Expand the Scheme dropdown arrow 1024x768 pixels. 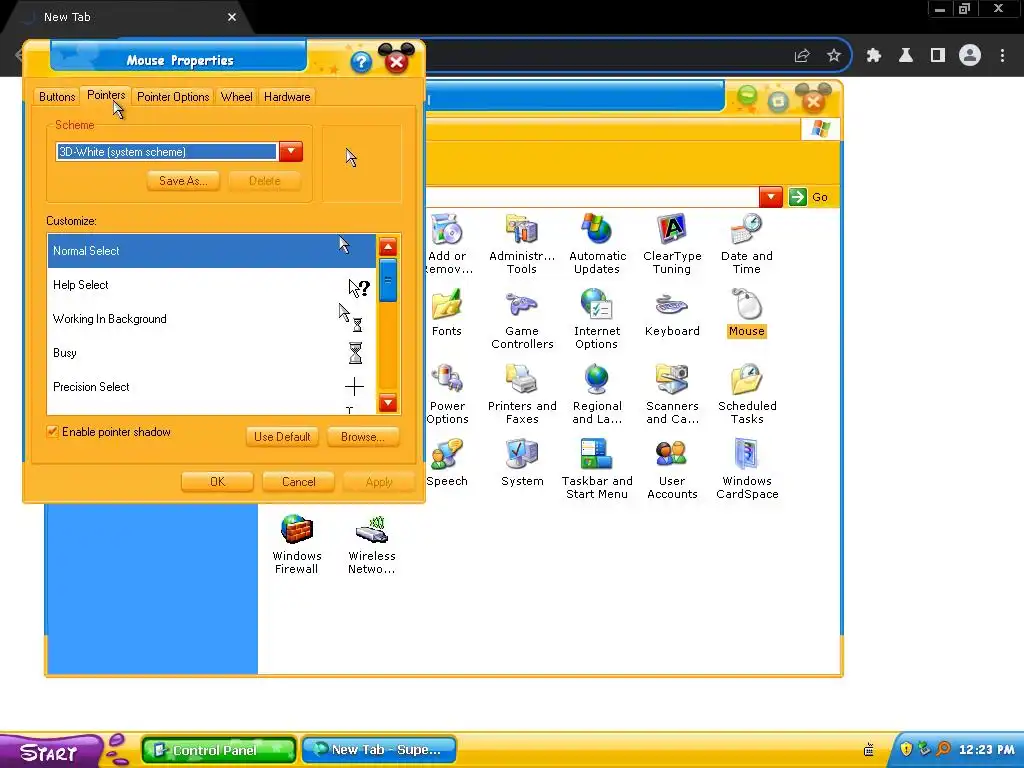291,152
